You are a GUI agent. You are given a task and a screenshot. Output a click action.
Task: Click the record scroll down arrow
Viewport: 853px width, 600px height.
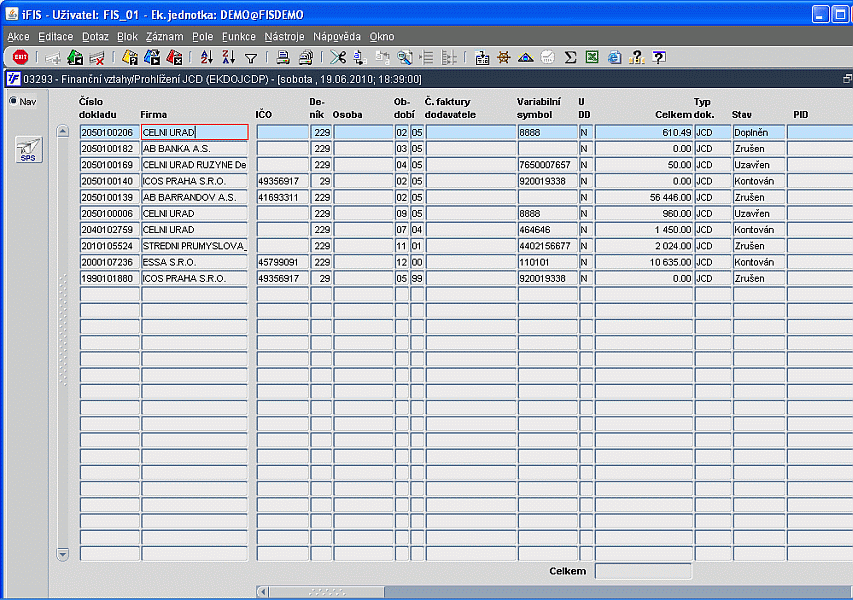click(63, 554)
